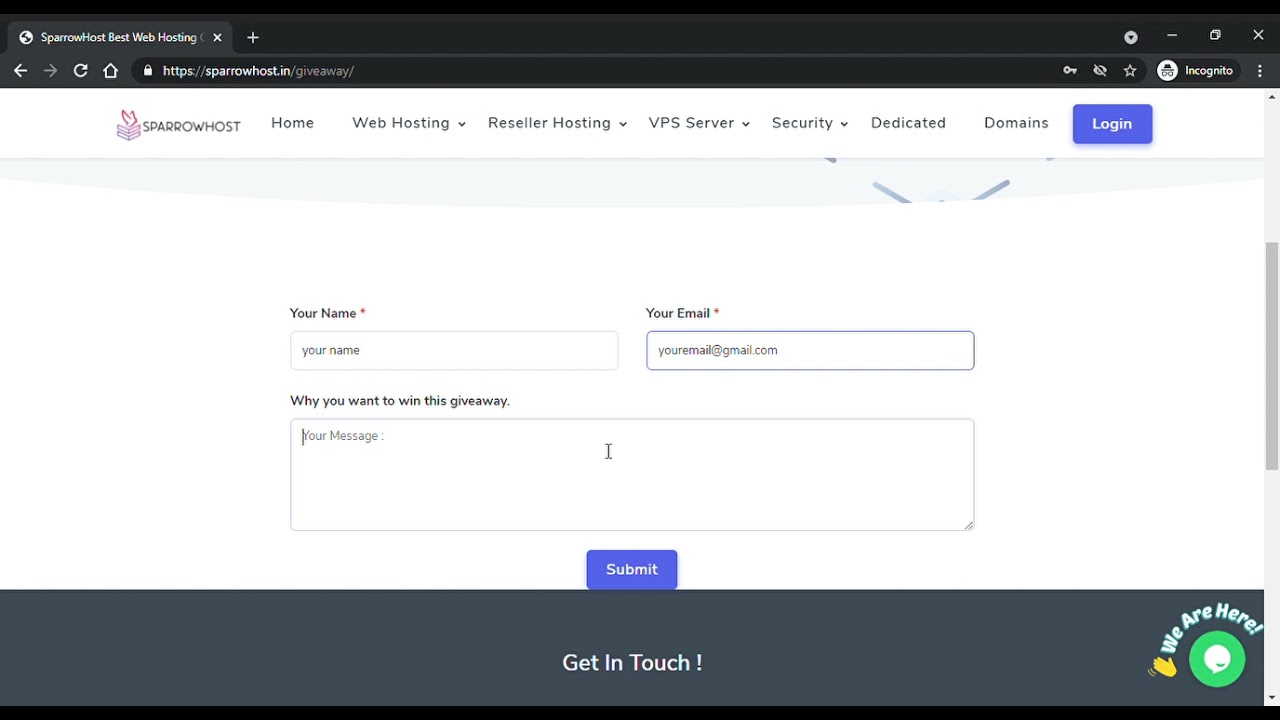Viewport: 1280px width, 720px height.
Task: Click the SparrowHost logo
Action: [178, 125]
